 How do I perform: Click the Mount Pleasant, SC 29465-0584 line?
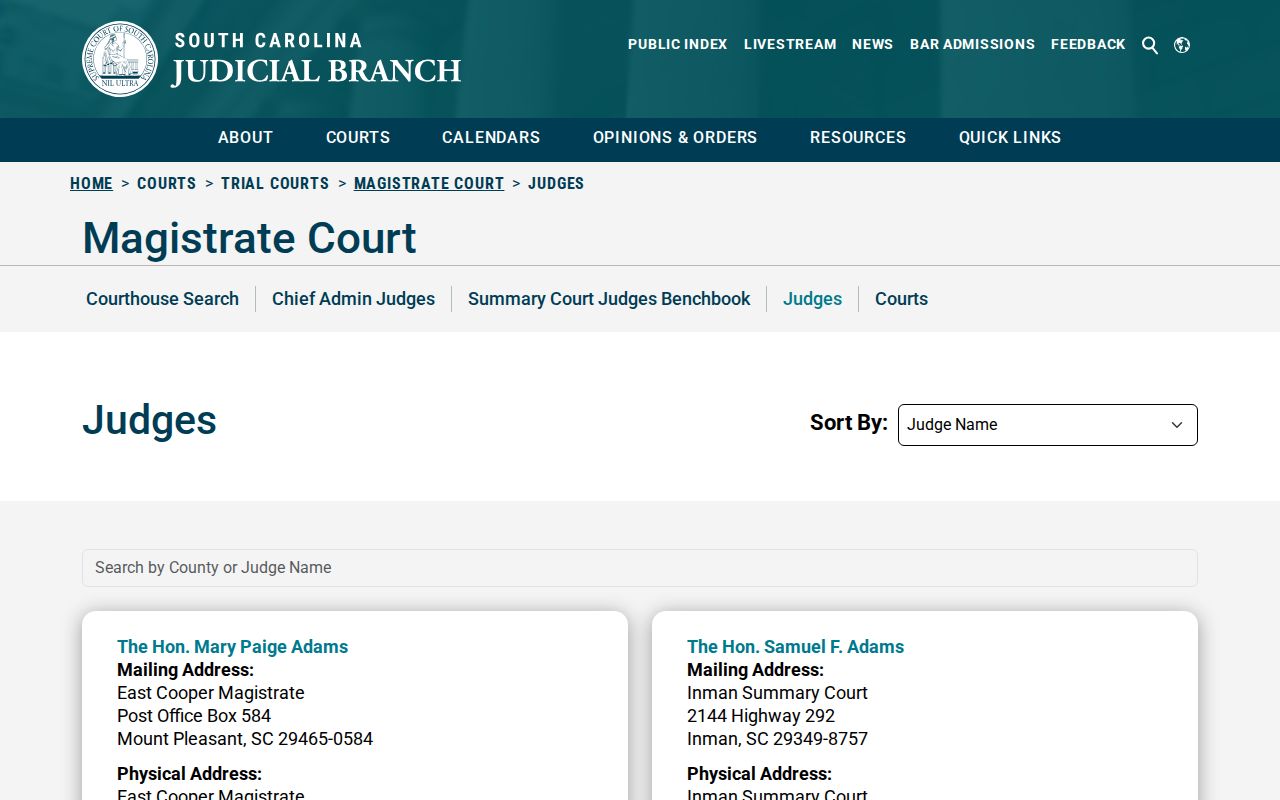[x=245, y=739]
